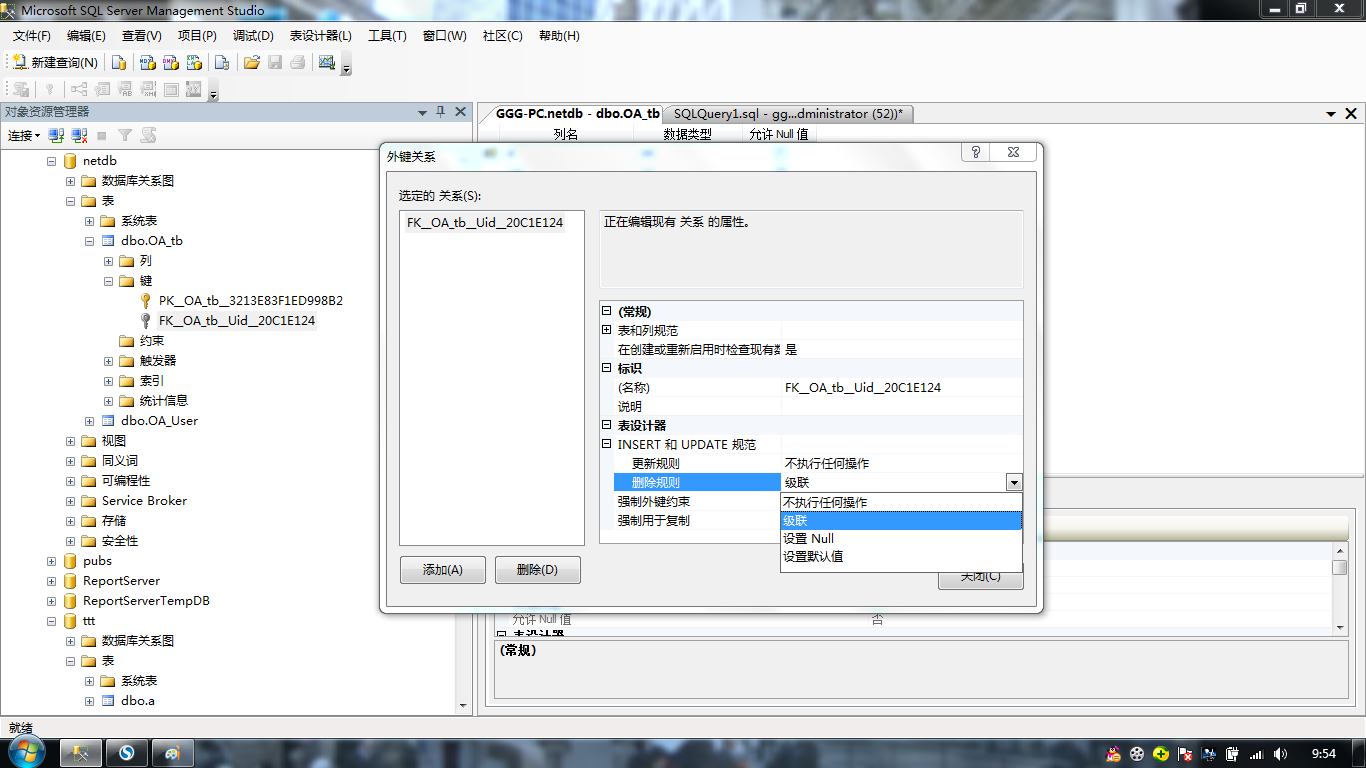Create a new XMLA query
This screenshot has width=1366, height=768.
[194, 61]
